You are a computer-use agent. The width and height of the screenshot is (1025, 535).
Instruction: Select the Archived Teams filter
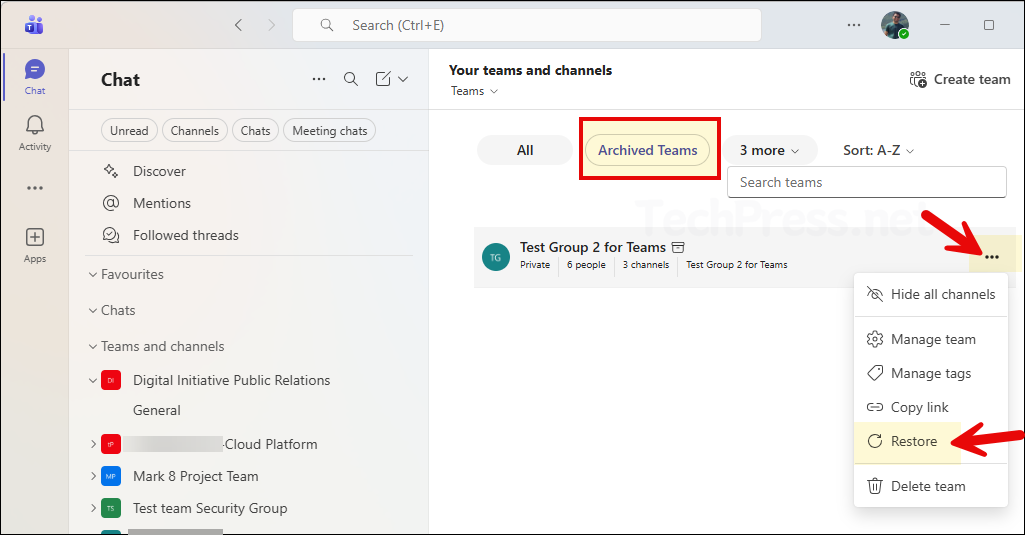point(648,150)
